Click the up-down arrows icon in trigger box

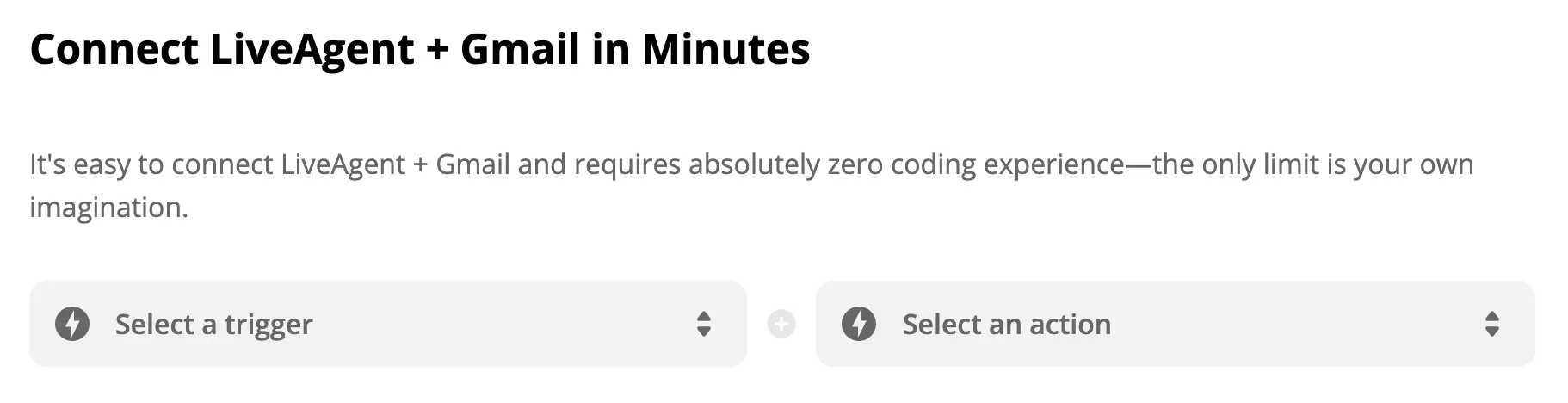(704, 325)
